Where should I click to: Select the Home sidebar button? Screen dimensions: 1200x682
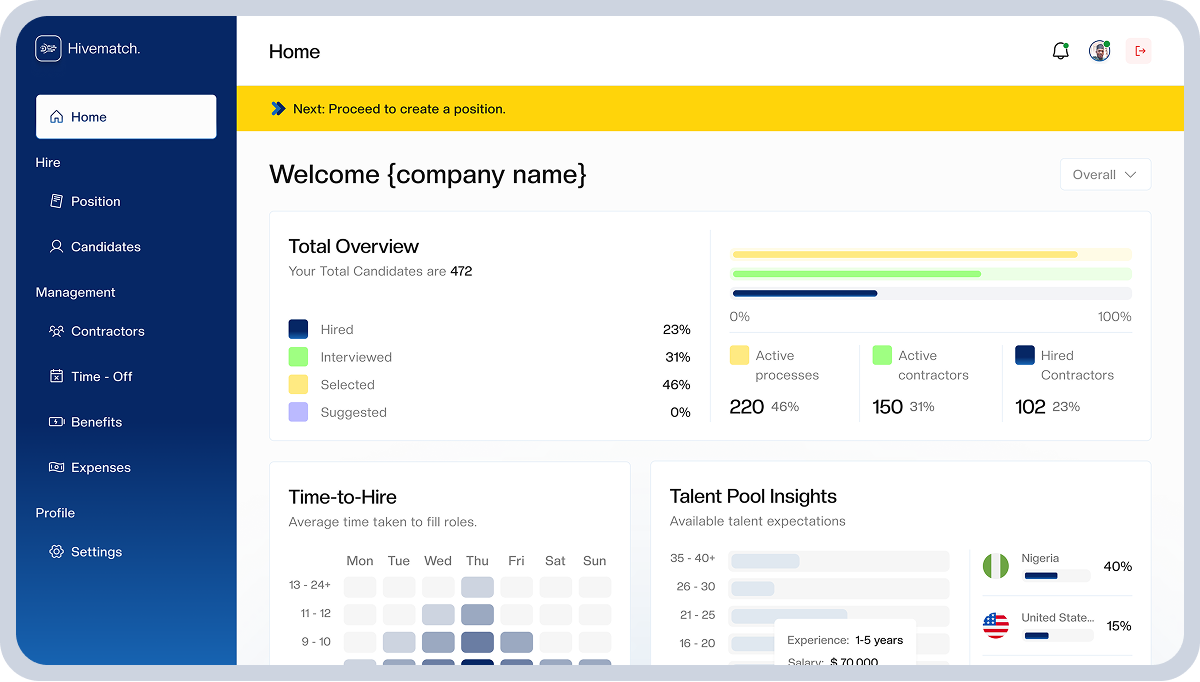[126, 117]
